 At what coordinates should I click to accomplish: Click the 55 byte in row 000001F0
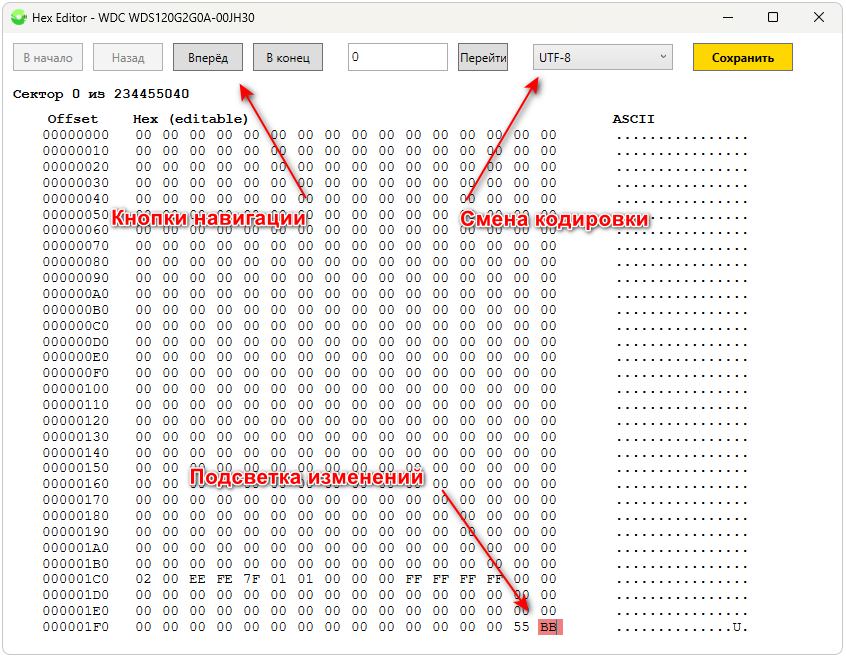pyautogui.click(x=521, y=627)
